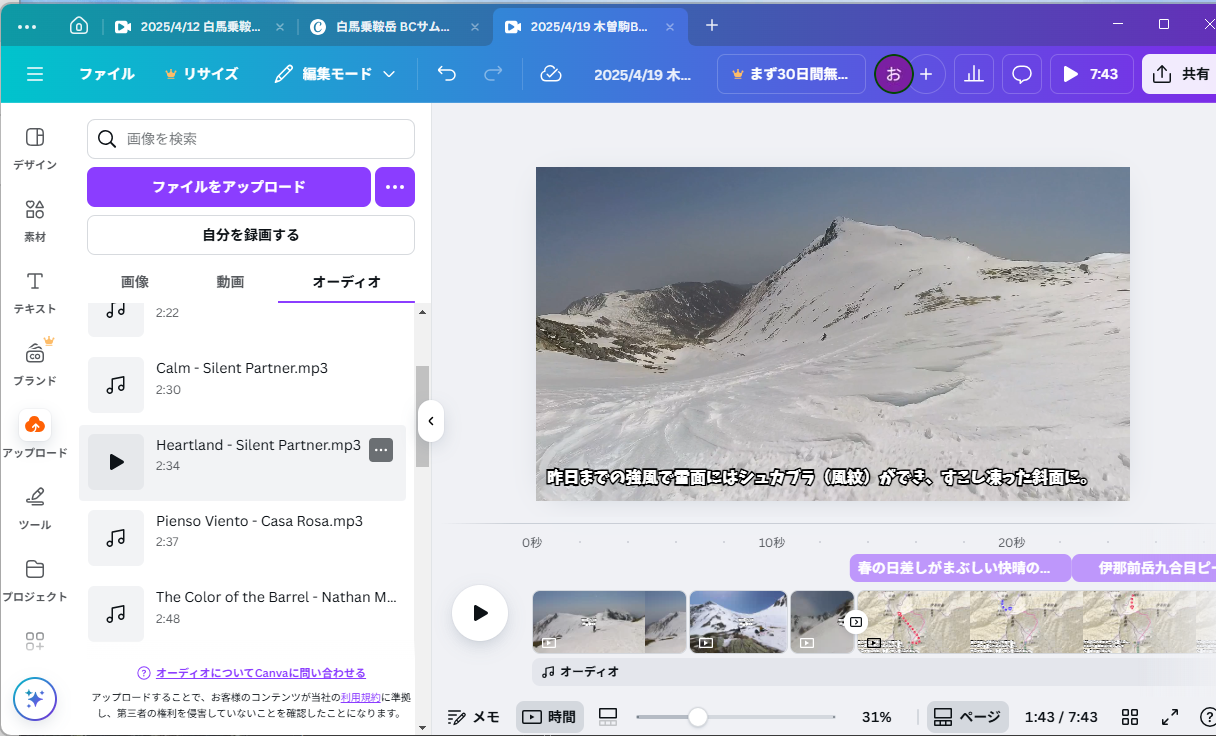Open the comments speech bubble icon

point(1021,74)
